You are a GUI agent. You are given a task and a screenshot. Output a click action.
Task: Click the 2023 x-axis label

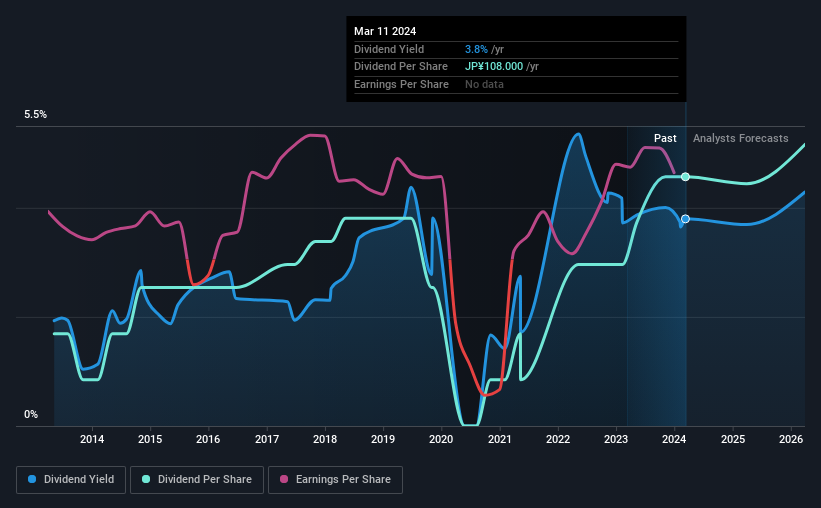[616, 439]
